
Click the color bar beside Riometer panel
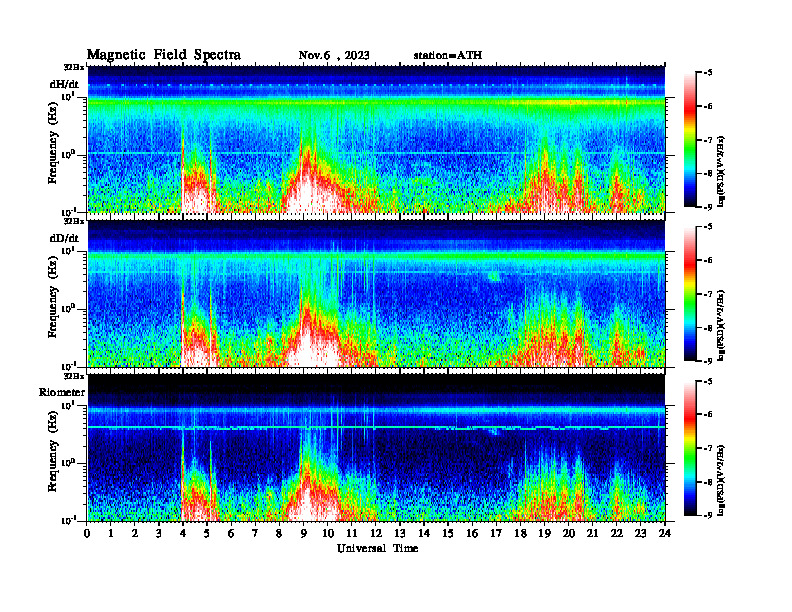[690, 448]
